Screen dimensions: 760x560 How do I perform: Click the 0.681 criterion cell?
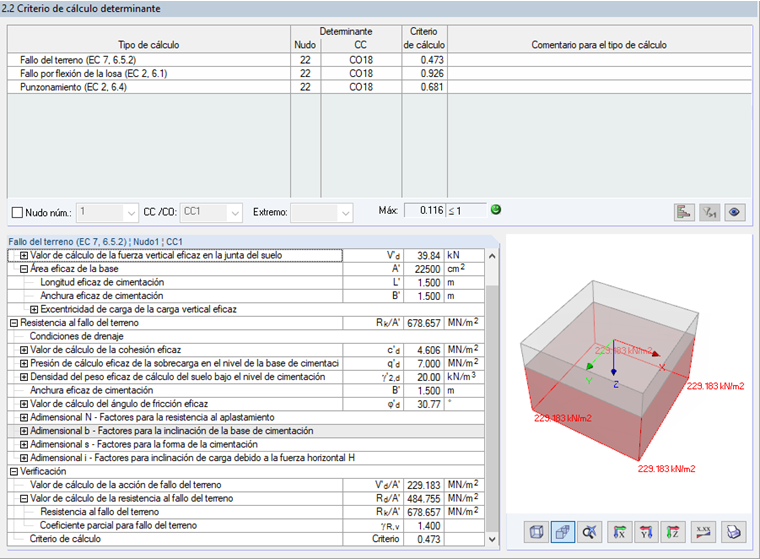pyautogui.click(x=424, y=87)
